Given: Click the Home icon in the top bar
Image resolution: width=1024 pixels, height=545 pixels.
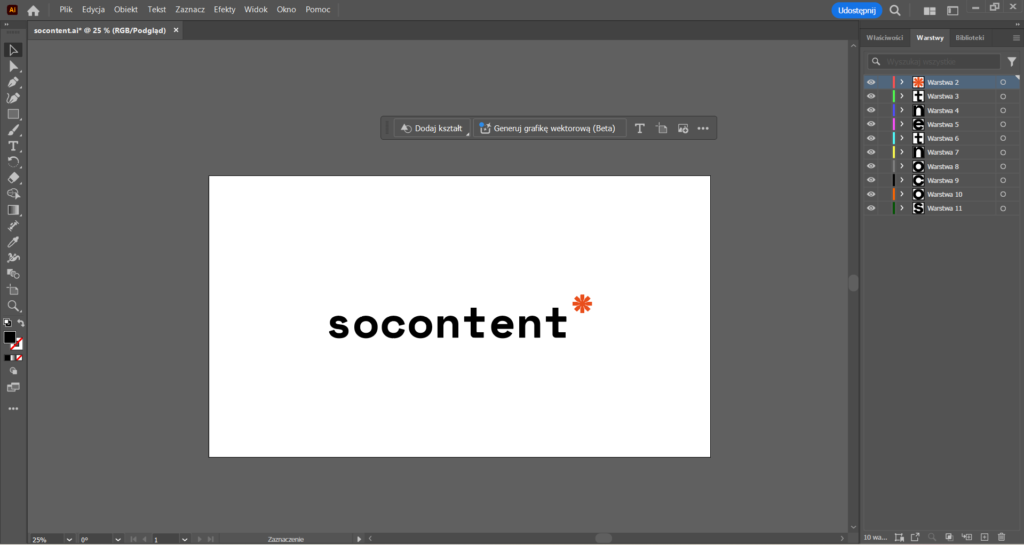Looking at the screenshot, I should pos(33,10).
